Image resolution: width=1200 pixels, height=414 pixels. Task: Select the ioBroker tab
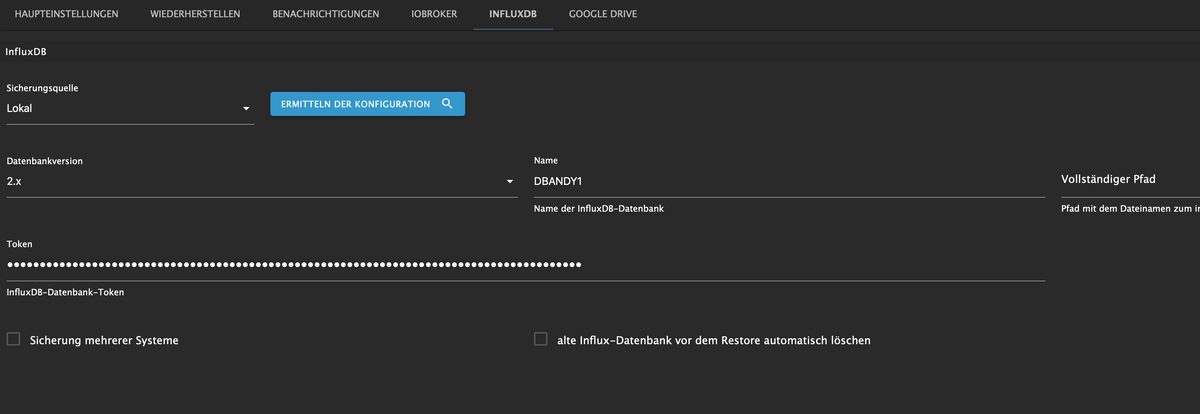[434, 15]
